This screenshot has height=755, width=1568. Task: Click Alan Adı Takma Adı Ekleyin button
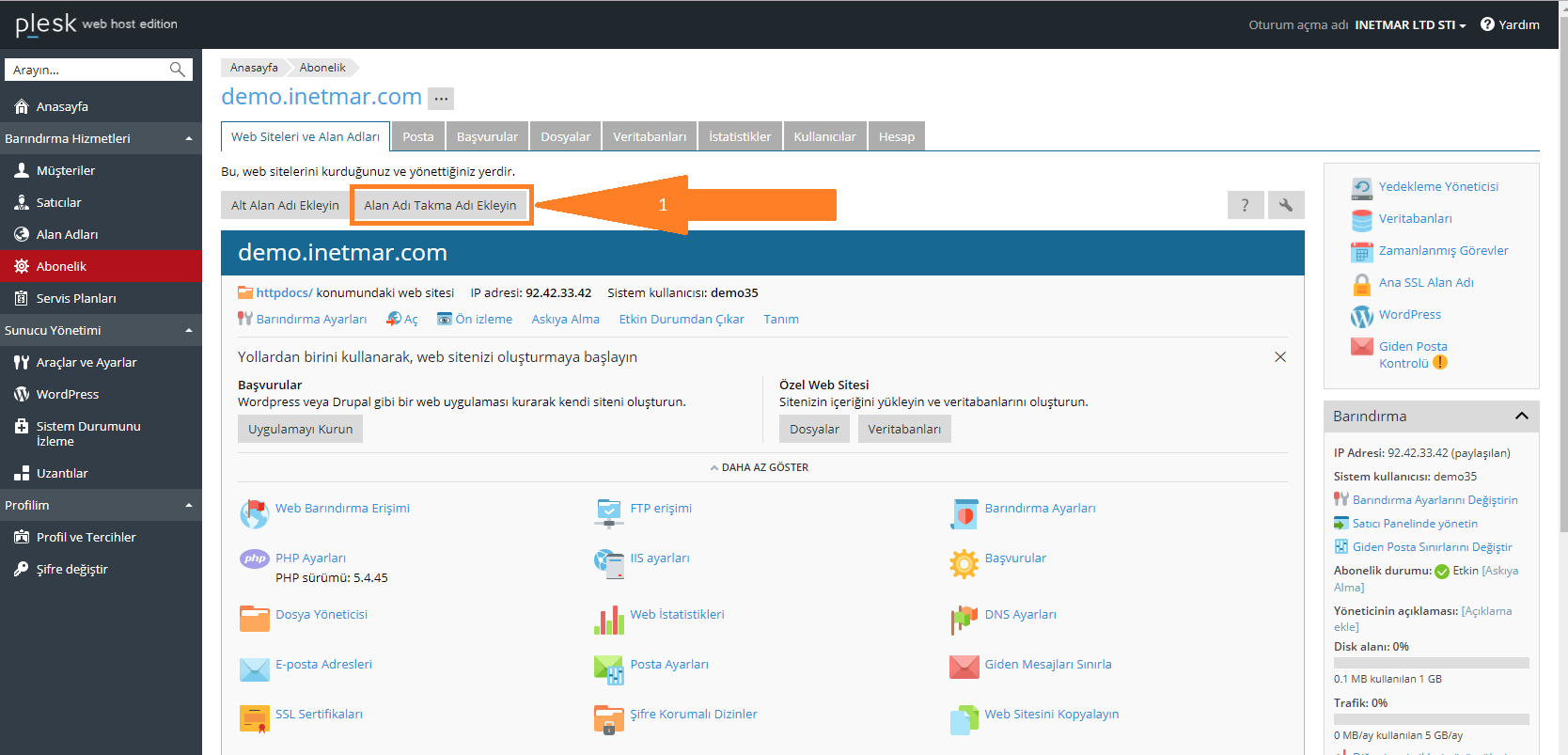pyautogui.click(x=440, y=205)
